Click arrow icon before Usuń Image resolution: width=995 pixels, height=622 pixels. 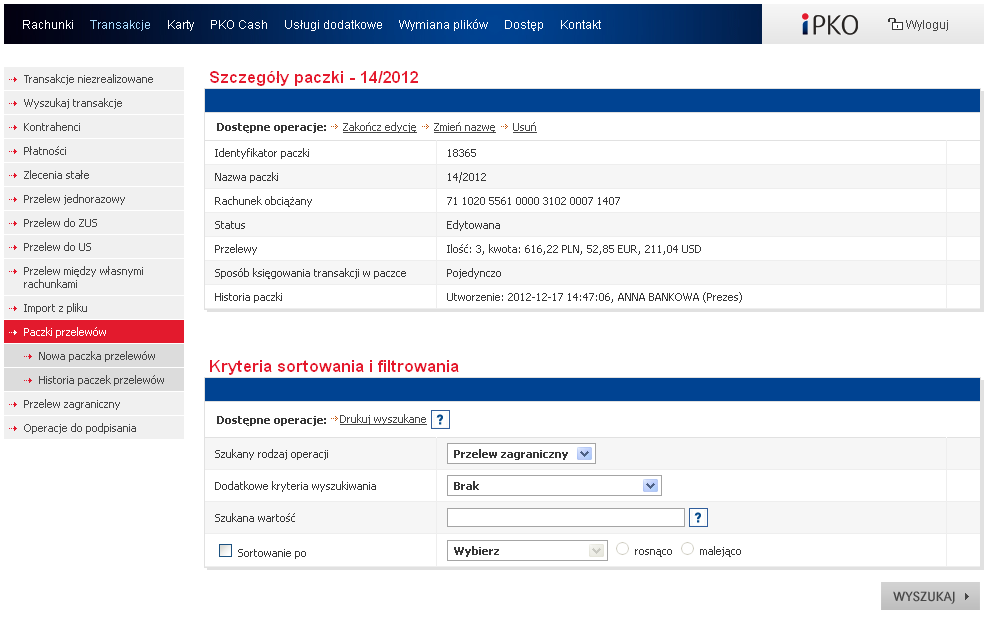click(504, 127)
